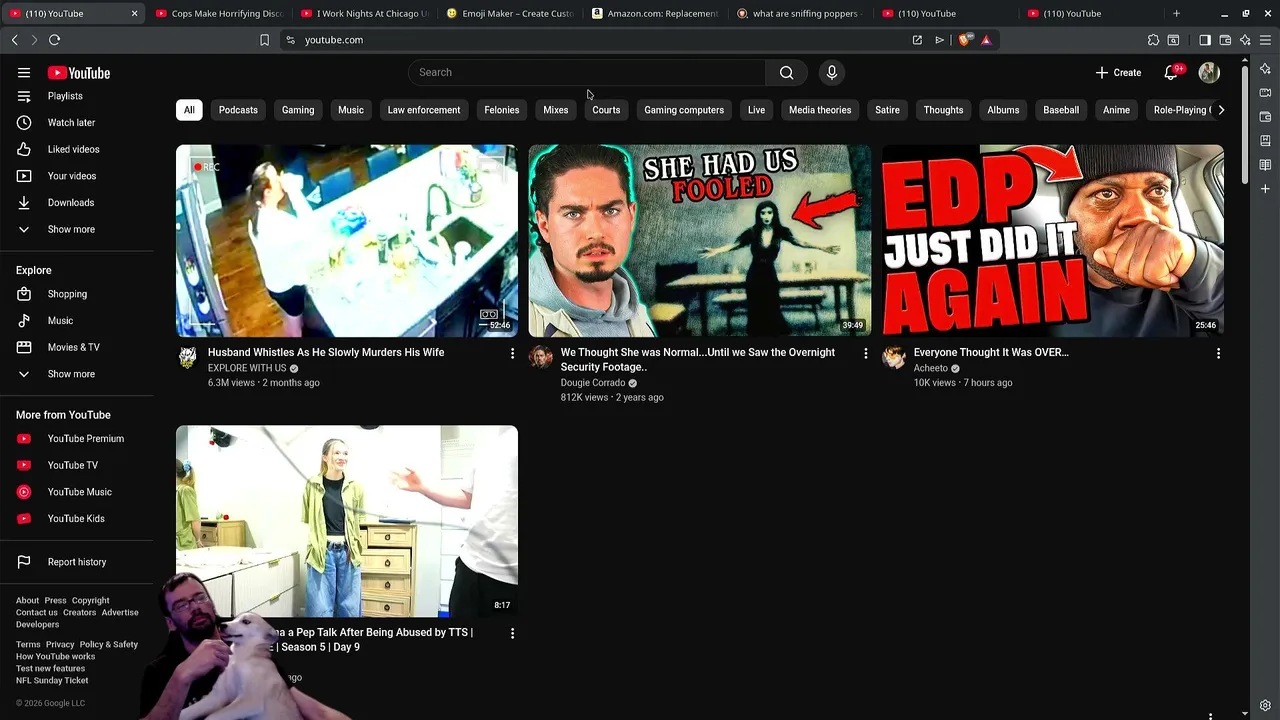Select the Felonies filter chip

[502, 110]
